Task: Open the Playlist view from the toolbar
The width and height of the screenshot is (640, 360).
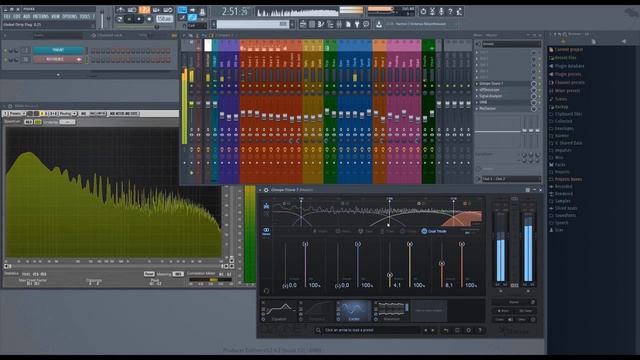Action: click(x=303, y=24)
